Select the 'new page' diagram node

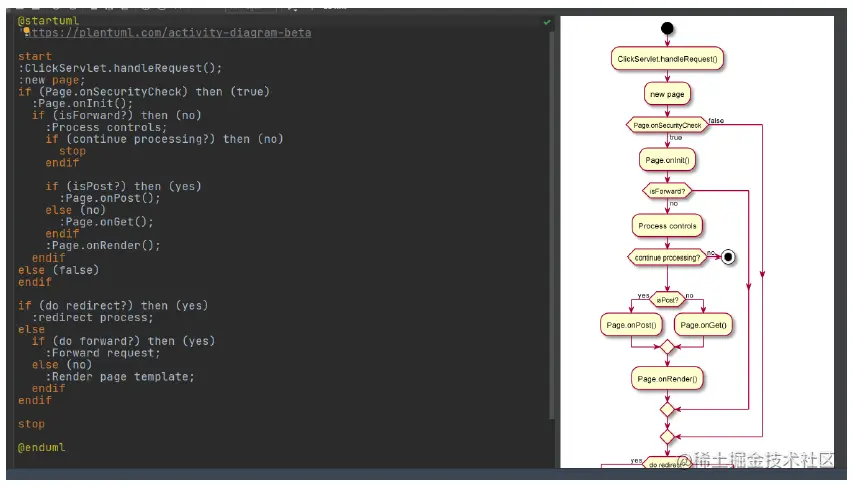pos(667,94)
